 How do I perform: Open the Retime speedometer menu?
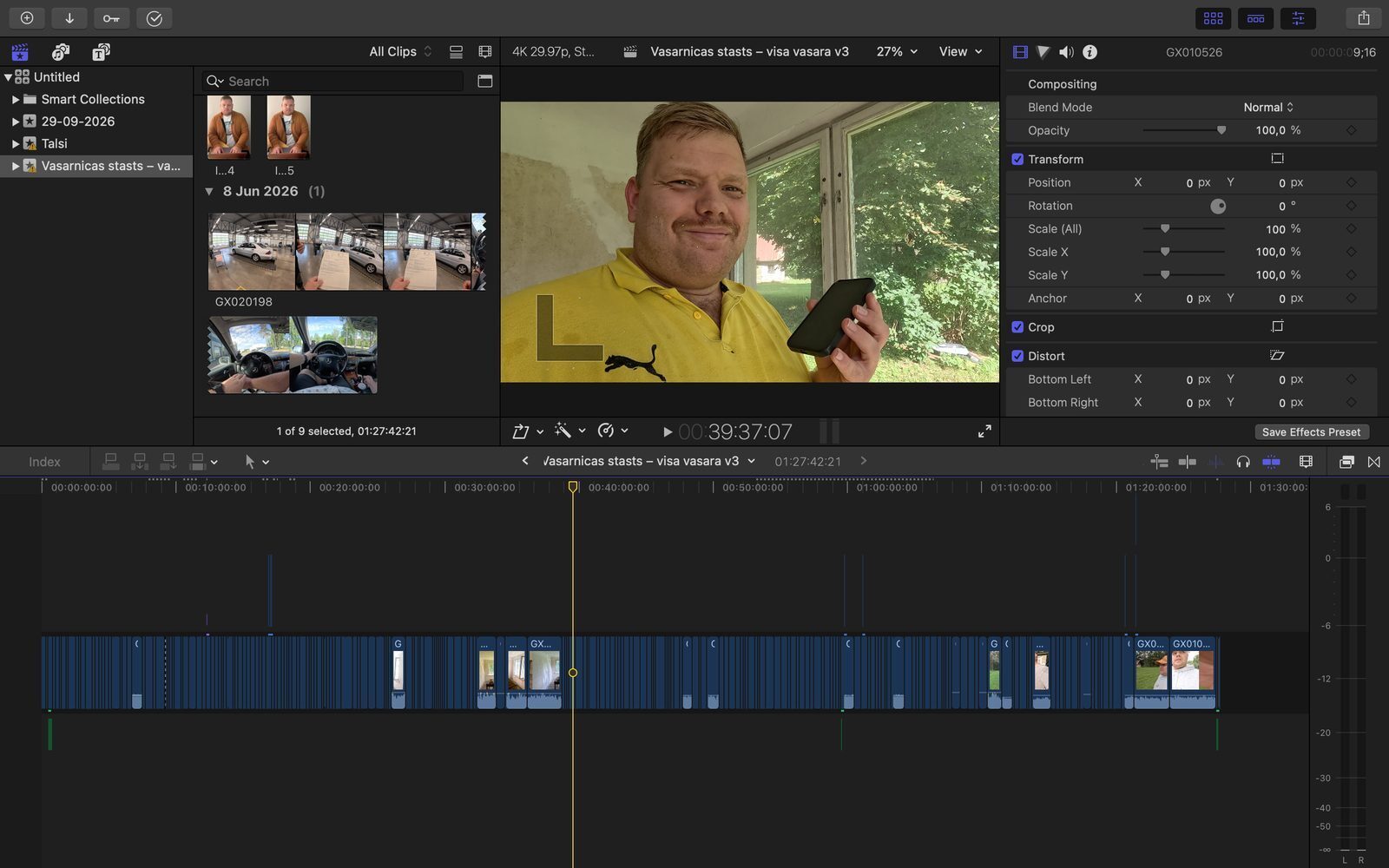tap(612, 431)
